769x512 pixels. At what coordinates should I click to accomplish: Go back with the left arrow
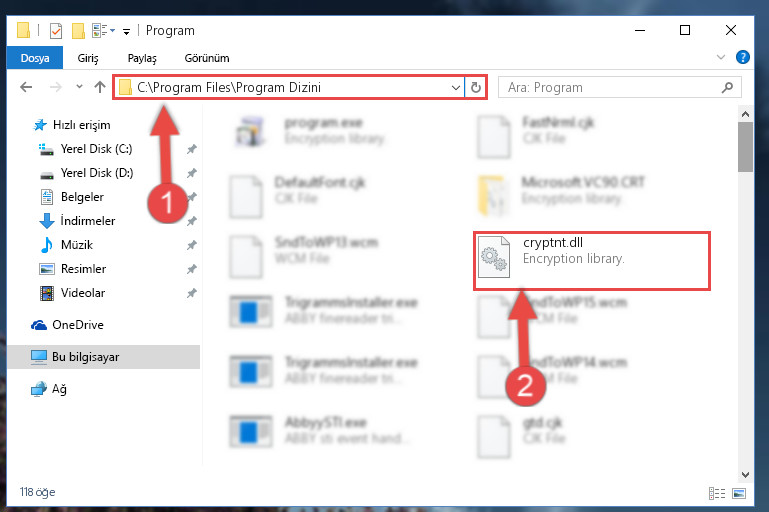pos(26,87)
